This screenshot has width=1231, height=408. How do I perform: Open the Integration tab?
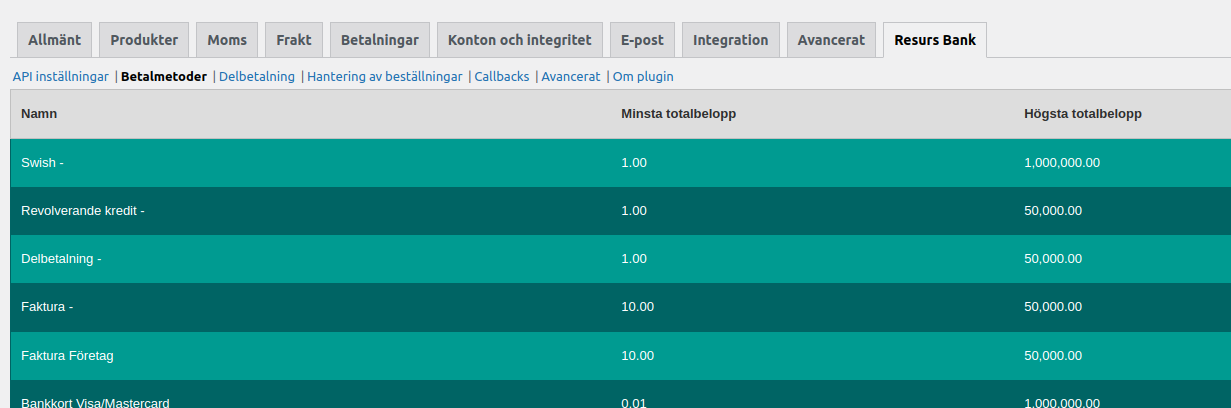click(731, 41)
